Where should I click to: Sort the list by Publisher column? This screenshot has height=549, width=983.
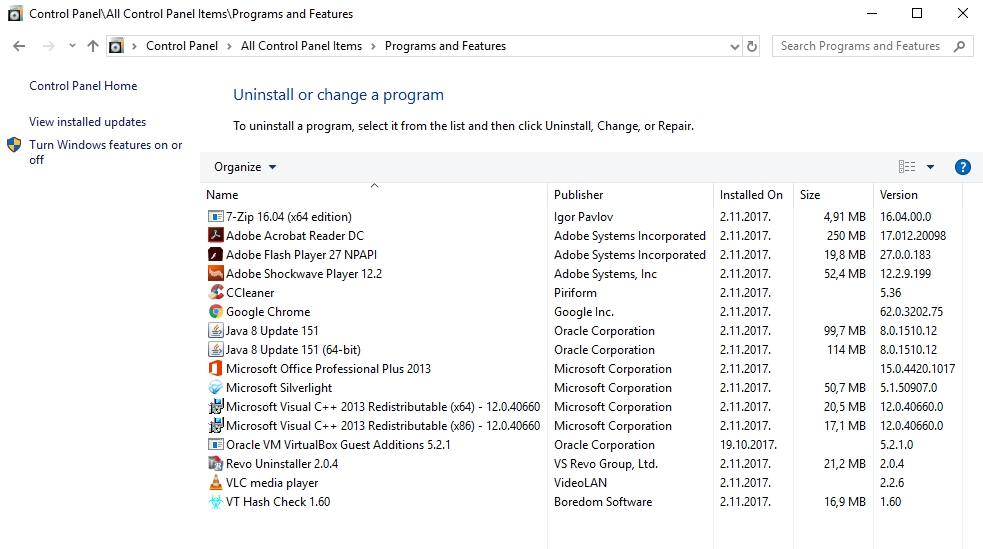(x=579, y=195)
